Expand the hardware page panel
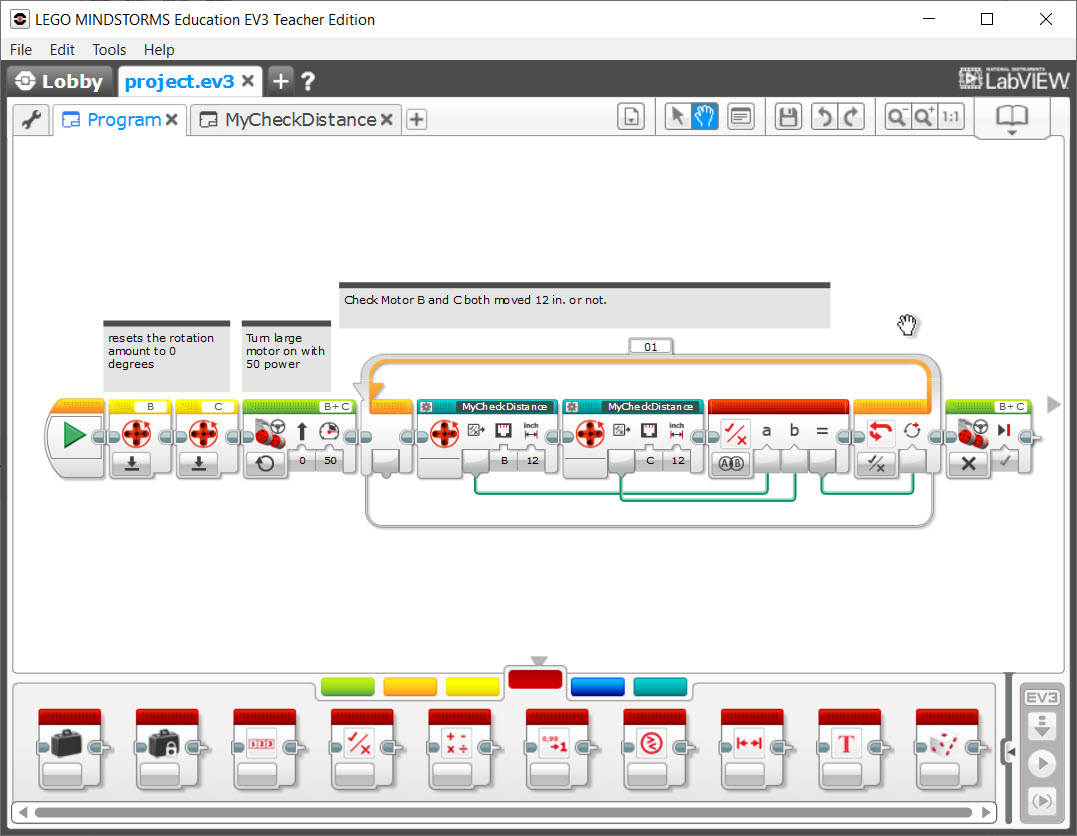Screen dimensions: 1077x836 coord(1010,752)
